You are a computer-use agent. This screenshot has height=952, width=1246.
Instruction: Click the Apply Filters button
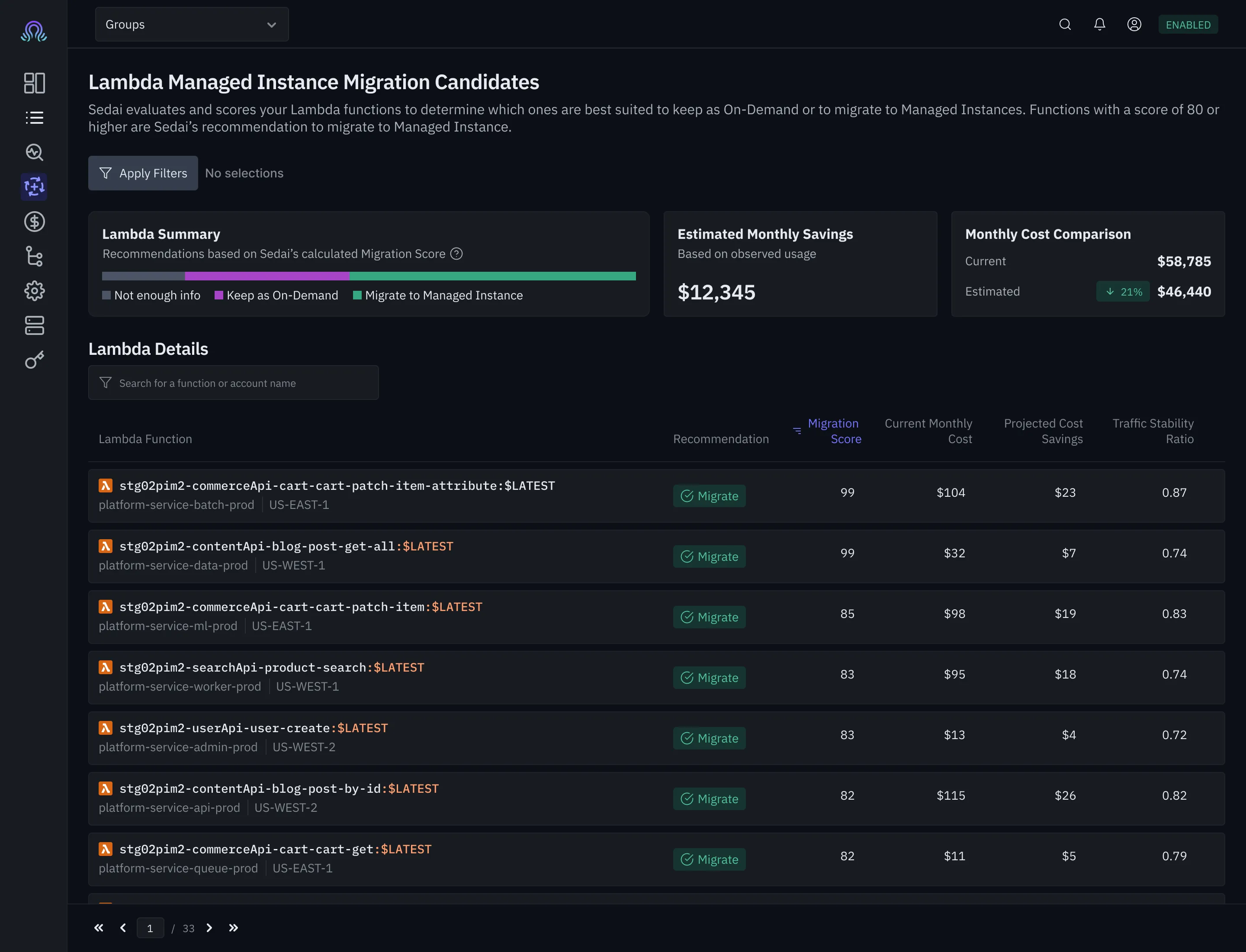tap(143, 173)
